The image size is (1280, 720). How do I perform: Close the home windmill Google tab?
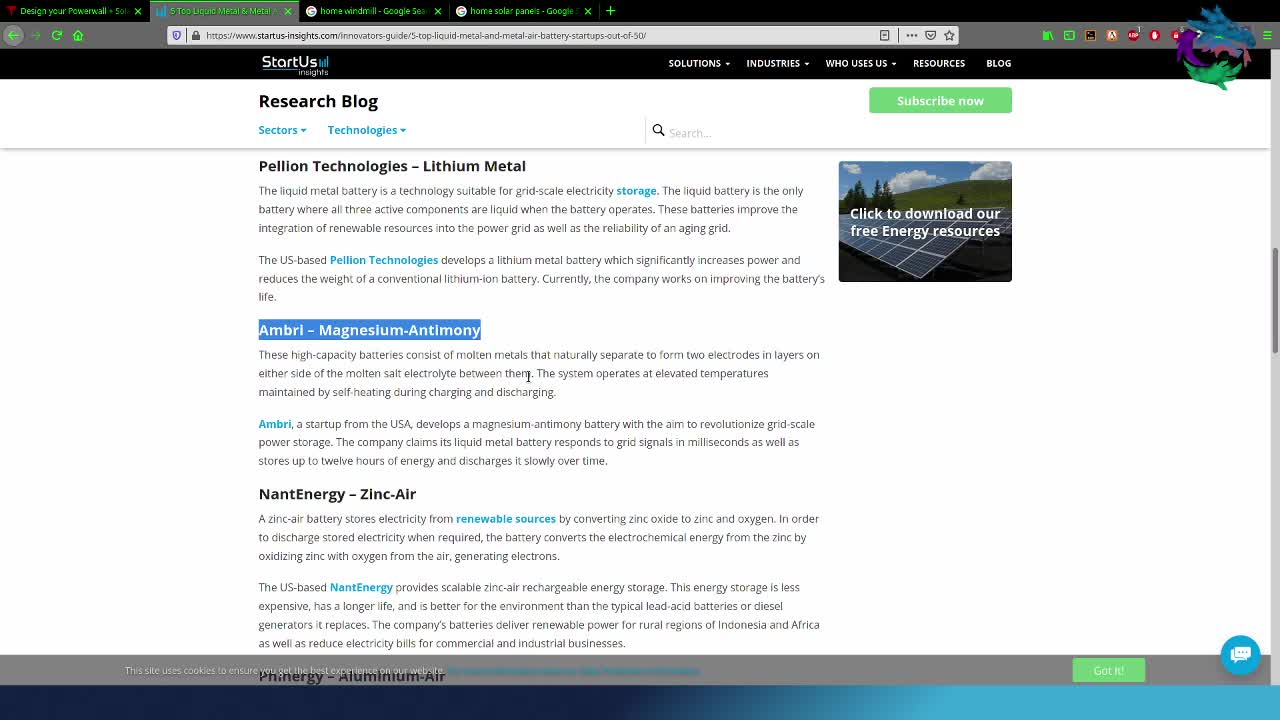coord(438,11)
